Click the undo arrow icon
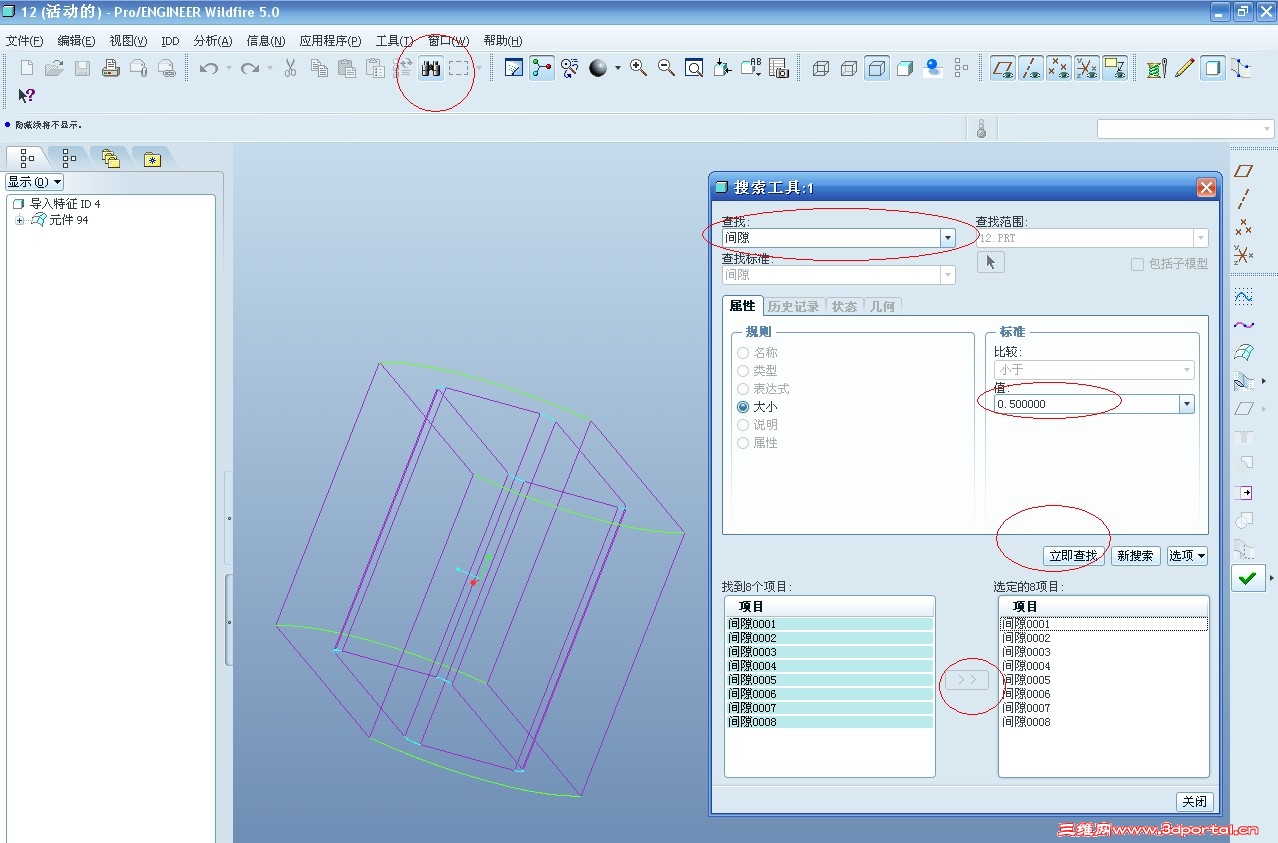The width and height of the screenshot is (1278, 843). [208, 68]
